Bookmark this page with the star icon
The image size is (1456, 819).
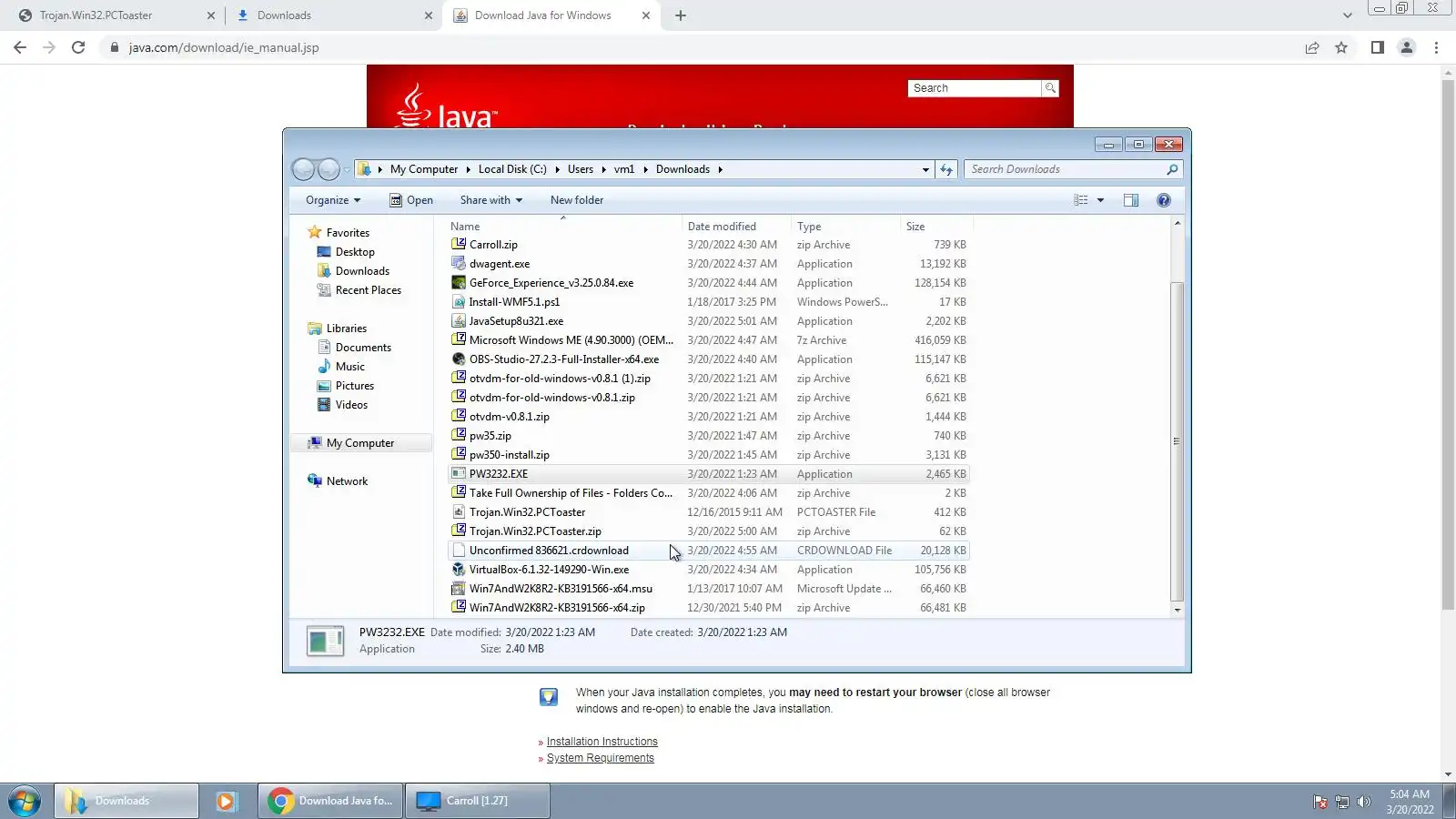pyautogui.click(x=1341, y=47)
